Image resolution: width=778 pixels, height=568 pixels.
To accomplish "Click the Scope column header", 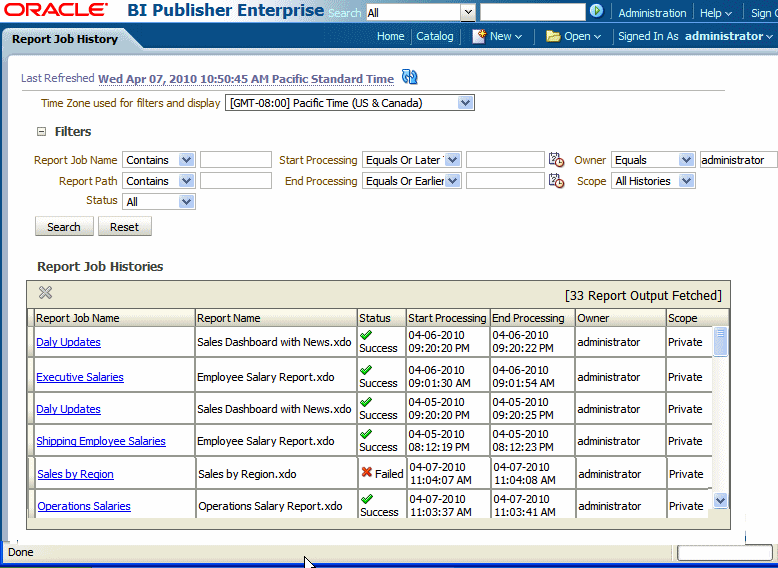I will tap(697, 318).
